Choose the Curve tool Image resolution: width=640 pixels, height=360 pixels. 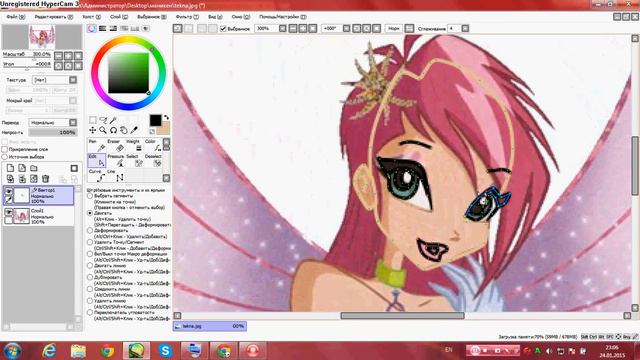tap(96, 176)
